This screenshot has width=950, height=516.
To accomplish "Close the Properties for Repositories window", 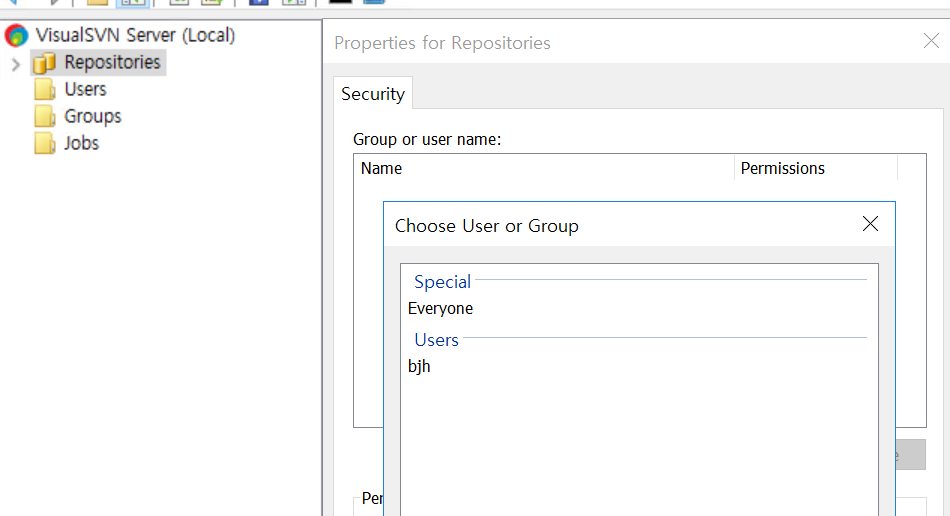I will point(931,41).
